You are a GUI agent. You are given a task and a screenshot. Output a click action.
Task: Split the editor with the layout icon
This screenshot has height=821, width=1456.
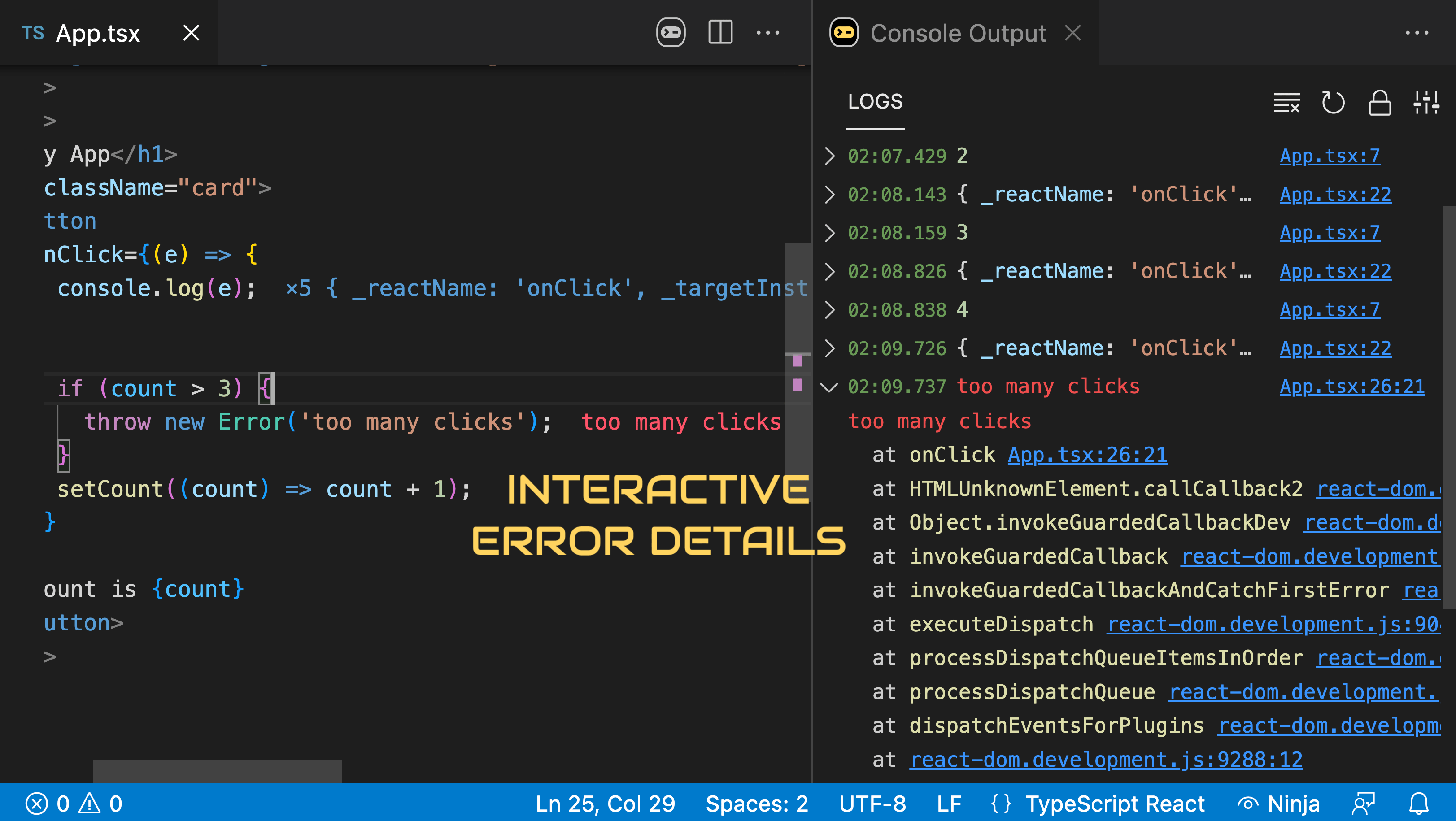(x=720, y=32)
